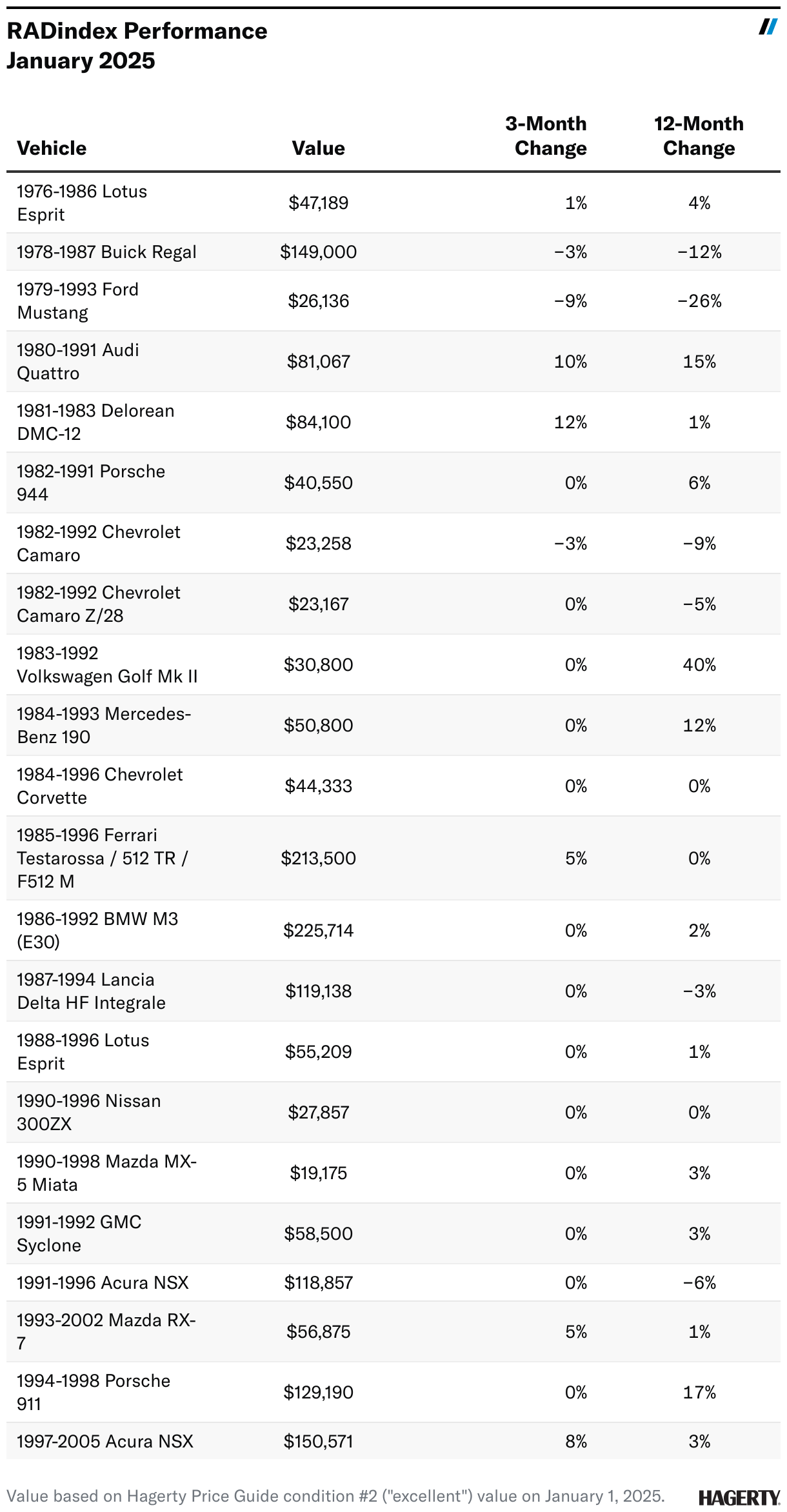This screenshot has width=787, height=1512.
Task: Click the 1990-1996 Nissan 300ZX vehicle name
Action: point(88,1112)
